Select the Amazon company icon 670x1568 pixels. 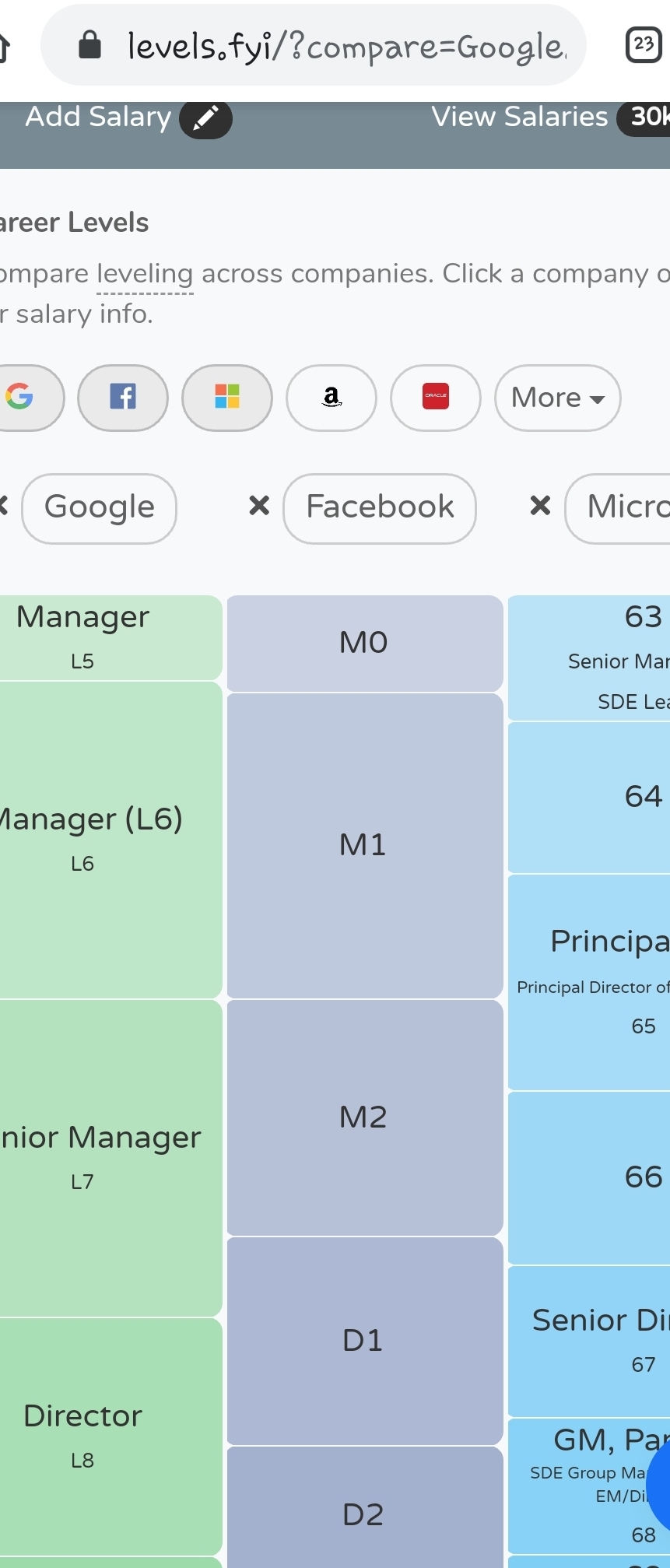(331, 398)
